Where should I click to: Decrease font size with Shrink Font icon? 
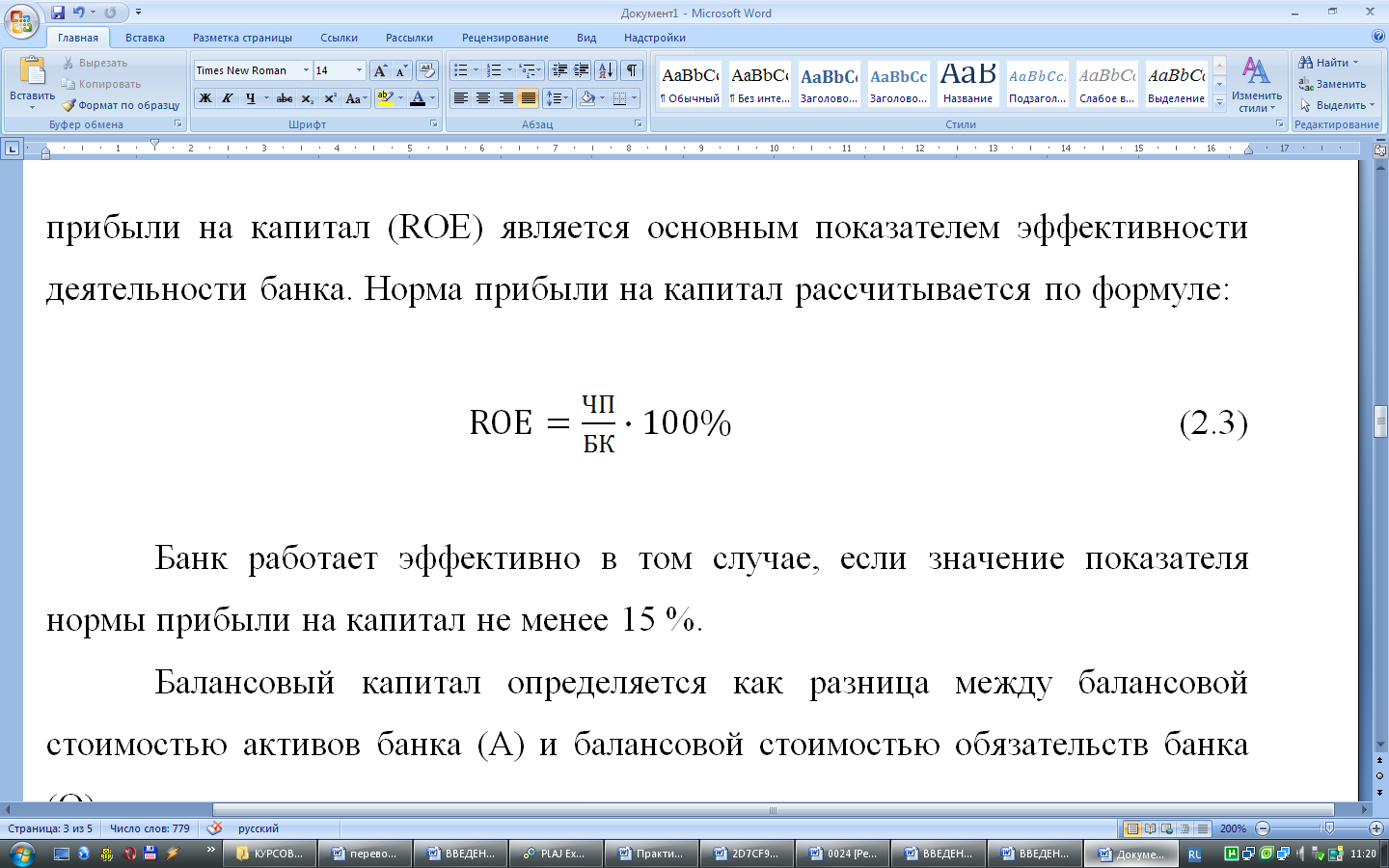(x=402, y=70)
